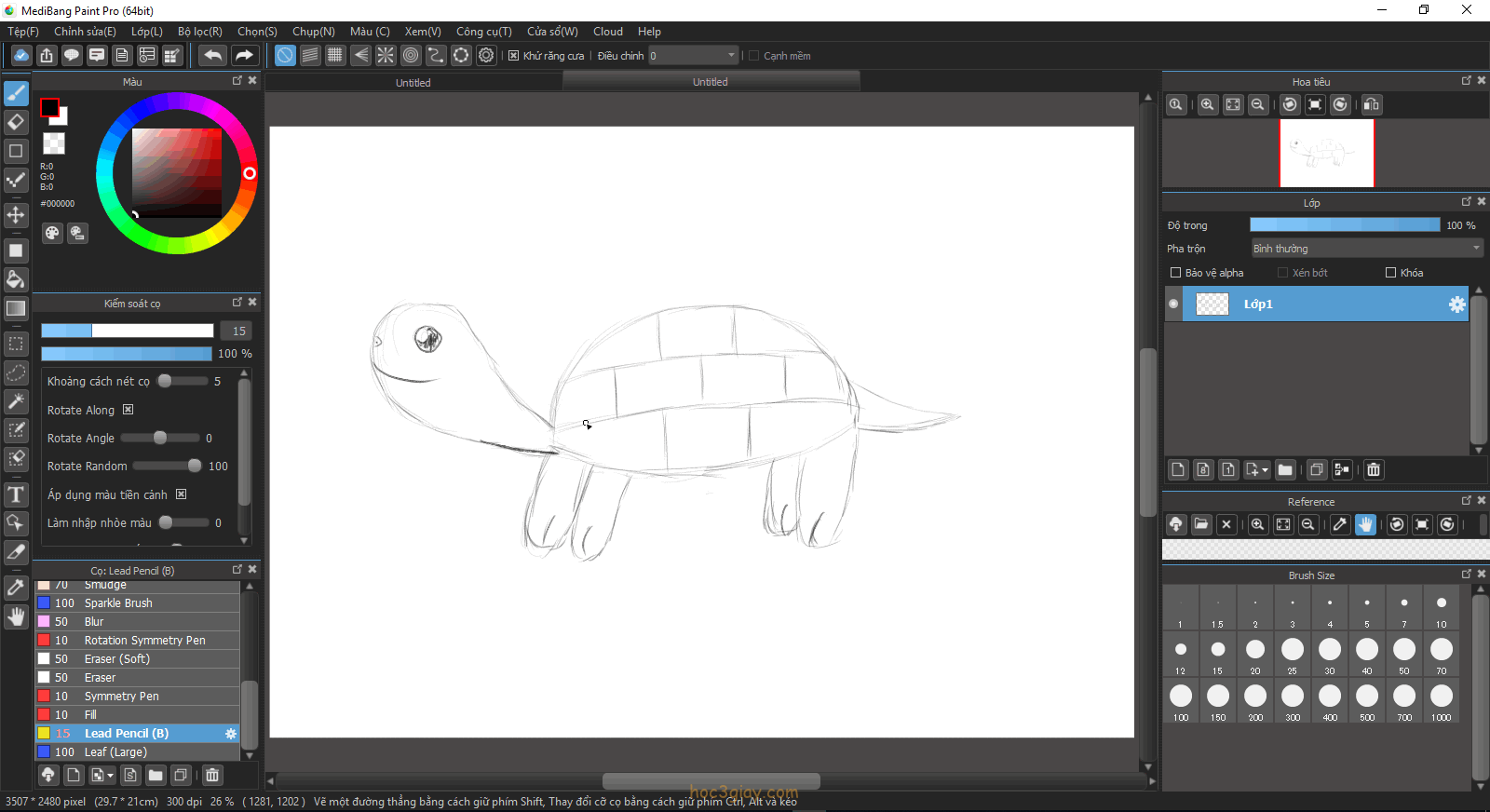The width and height of the screenshot is (1490, 812).
Task: Toggle the Khử răng cưa checkbox
Action: click(x=513, y=56)
